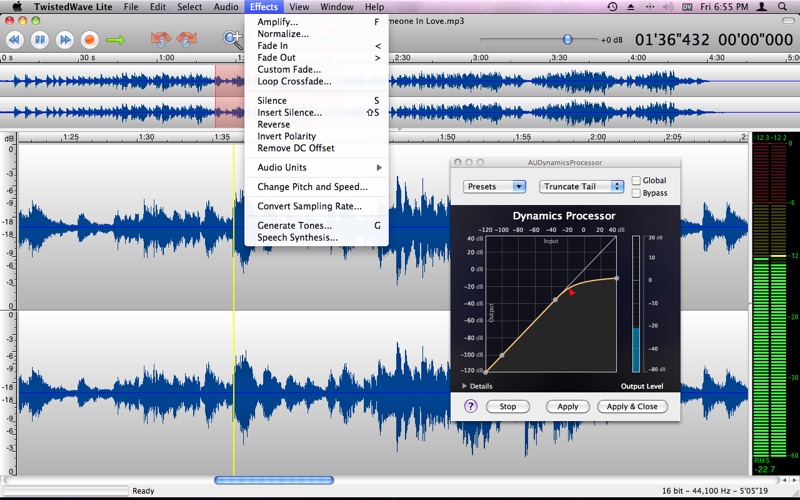Viewport: 800px width, 500px height.
Task: Toggle the Bypass checkbox
Action: click(636, 193)
